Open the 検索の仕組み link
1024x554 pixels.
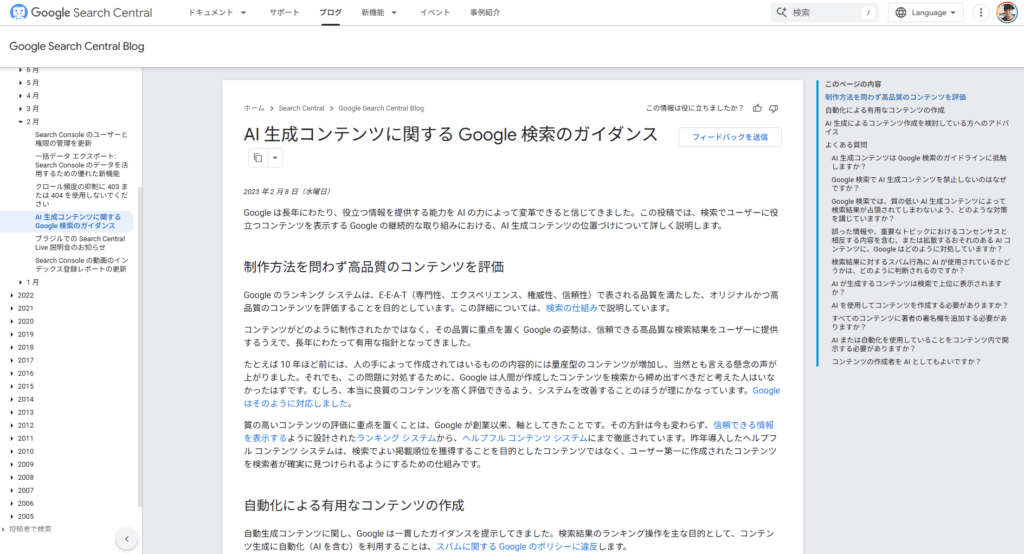[571, 308]
